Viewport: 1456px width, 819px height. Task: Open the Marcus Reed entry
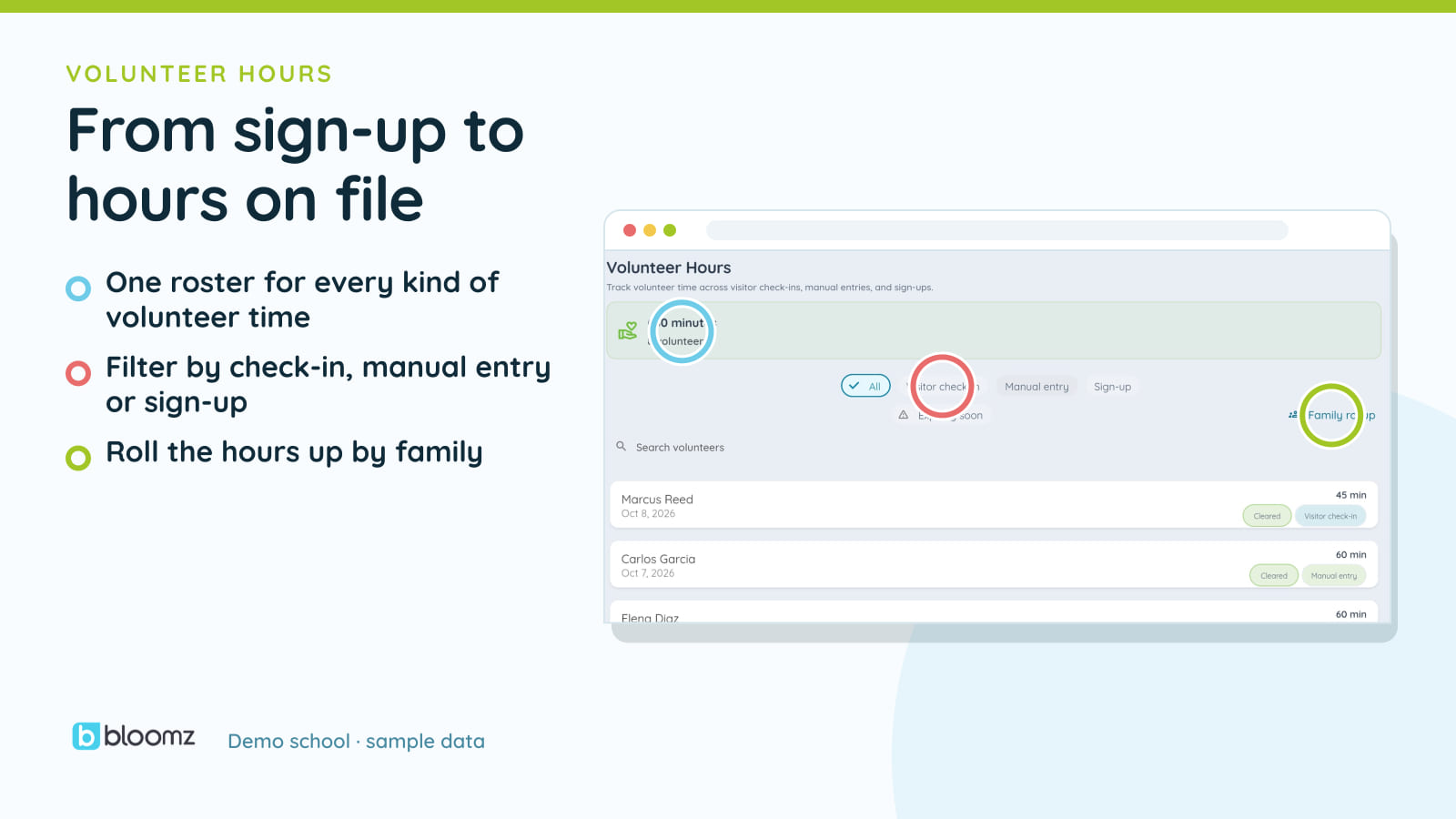[x=994, y=505]
